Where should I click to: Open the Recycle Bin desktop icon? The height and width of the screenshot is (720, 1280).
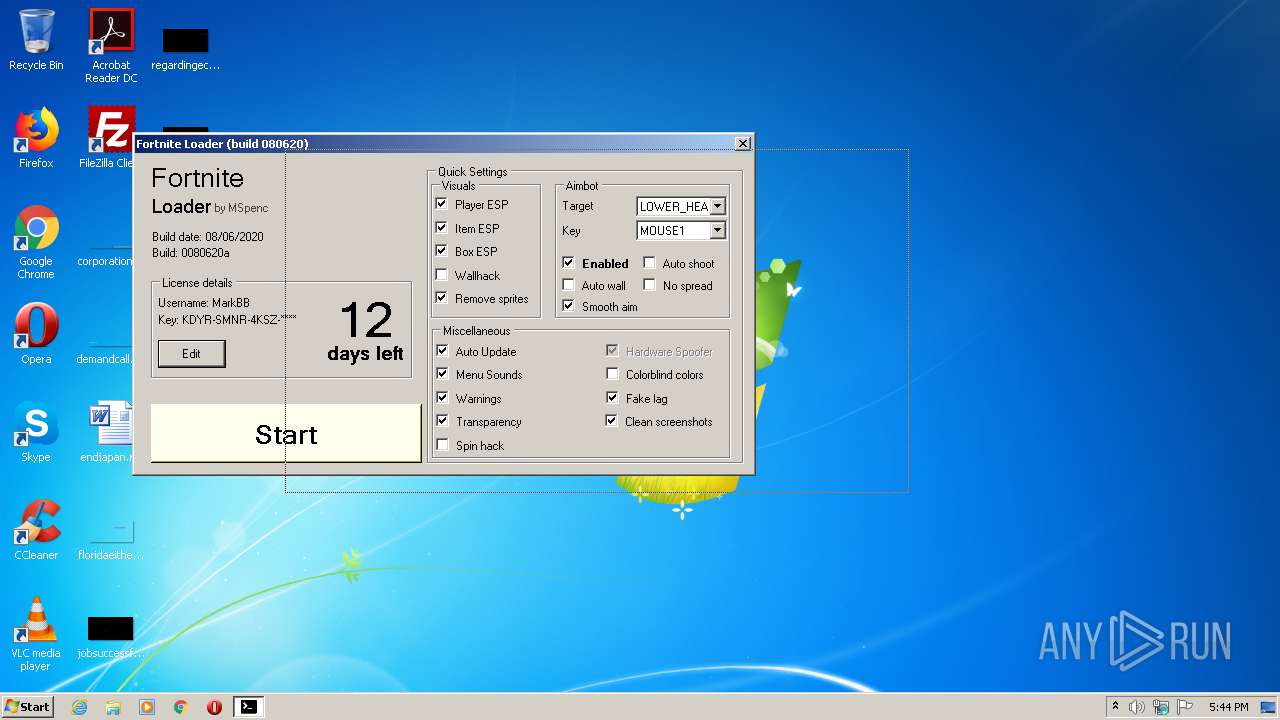click(x=36, y=40)
